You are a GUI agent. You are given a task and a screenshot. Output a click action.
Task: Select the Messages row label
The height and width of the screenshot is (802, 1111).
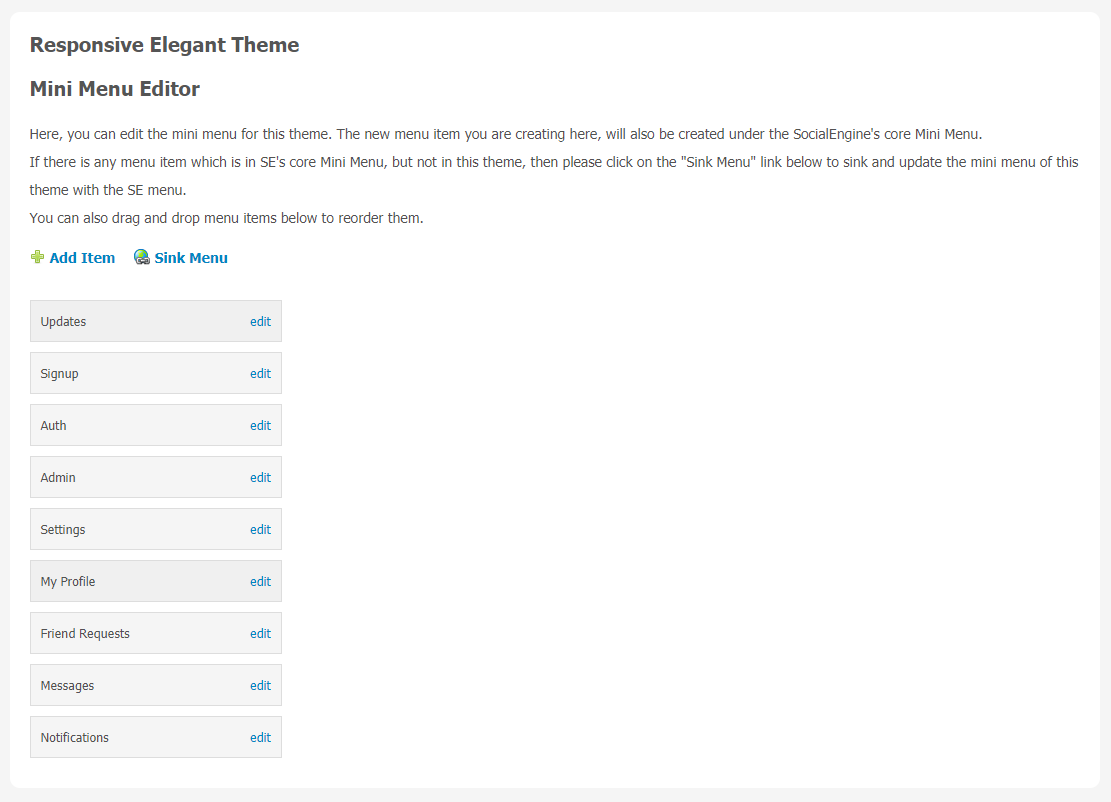tap(67, 686)
